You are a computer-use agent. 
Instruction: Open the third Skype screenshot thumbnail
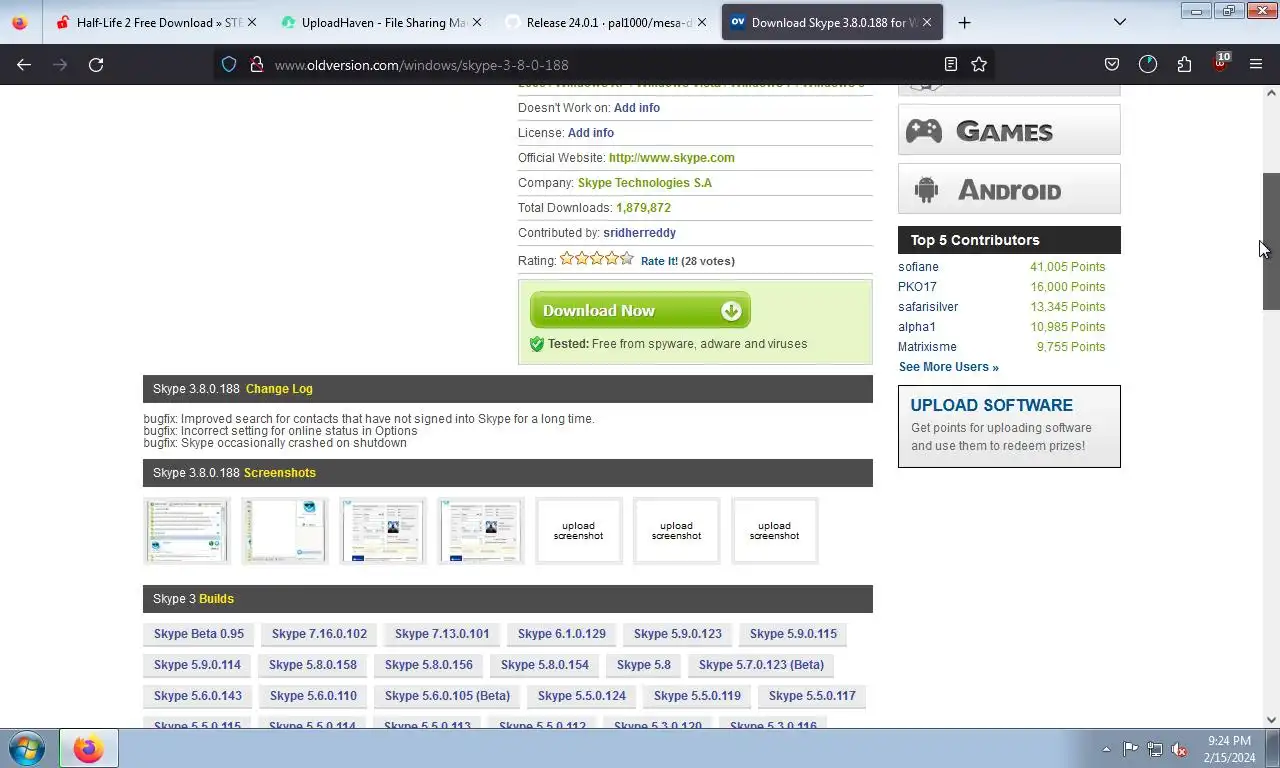coord(383,531)
